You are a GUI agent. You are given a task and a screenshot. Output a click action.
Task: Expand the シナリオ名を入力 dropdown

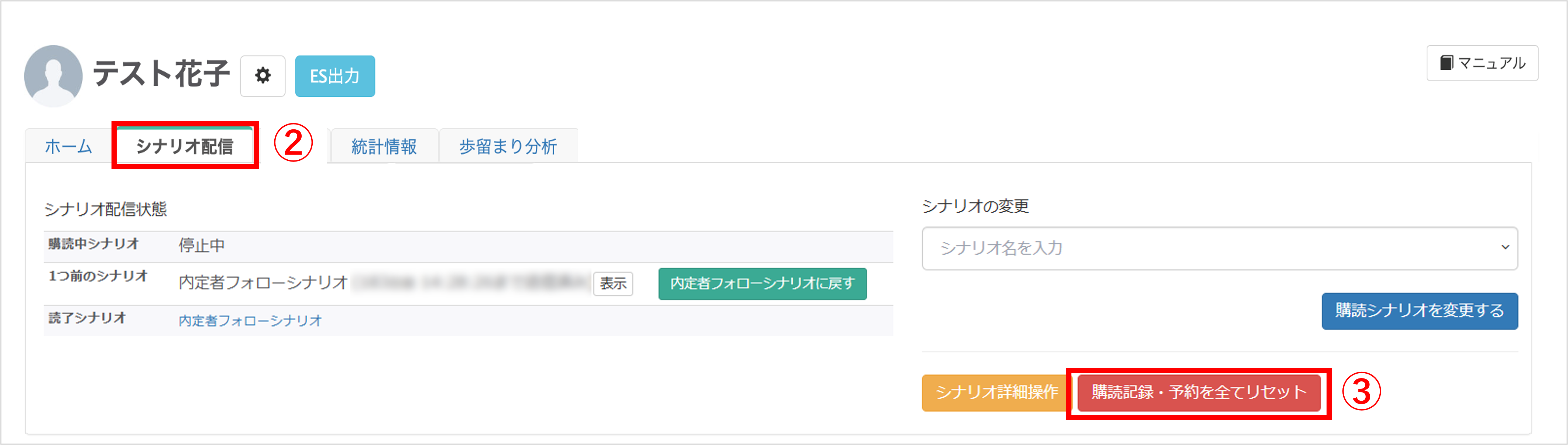point(1219,248)
